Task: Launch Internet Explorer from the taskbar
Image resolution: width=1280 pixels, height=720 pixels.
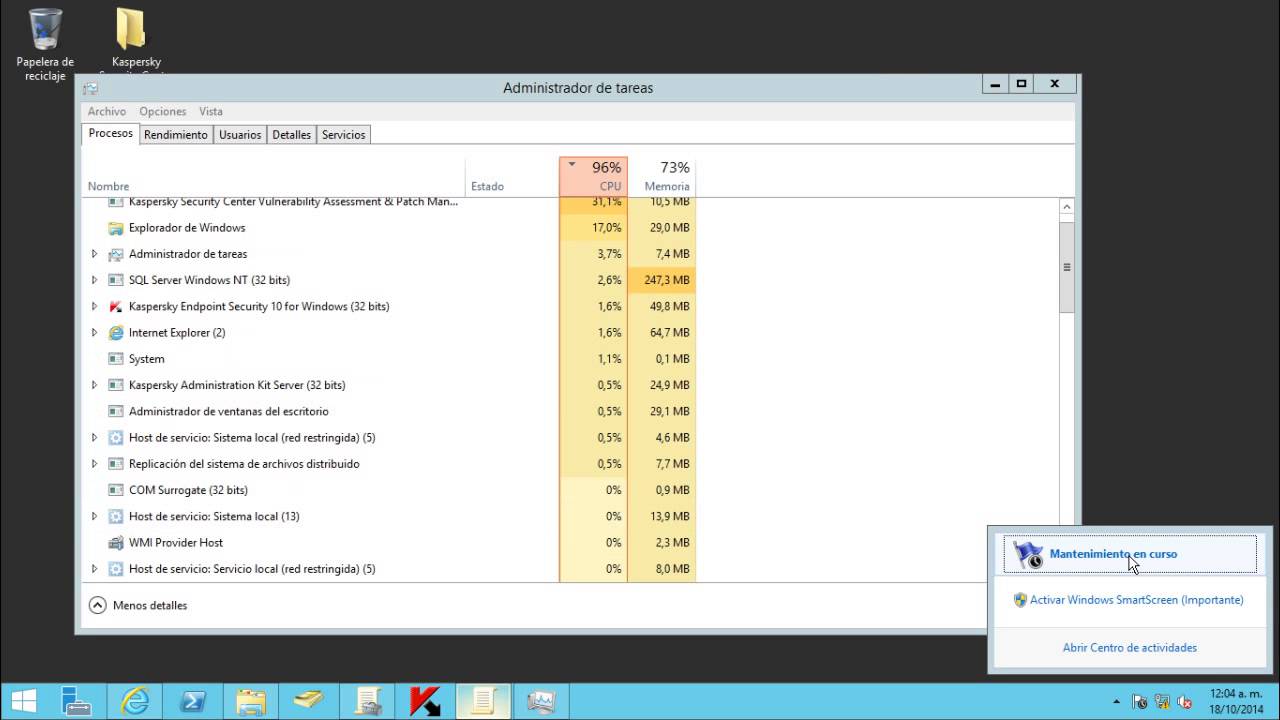Action: point(136,702)
